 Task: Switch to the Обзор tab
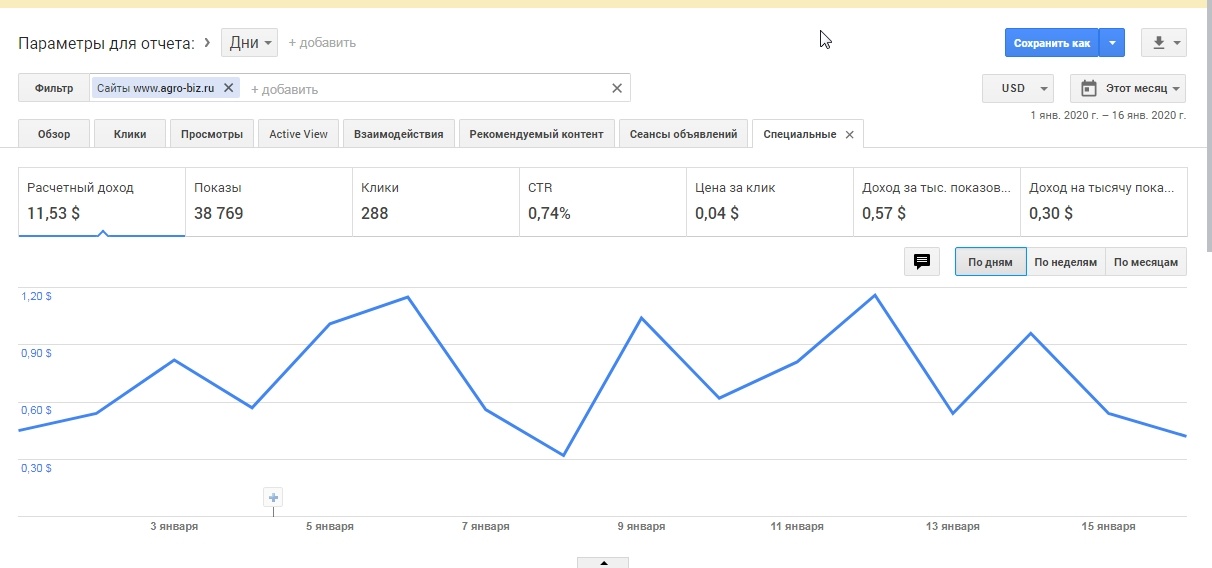click(x=54, y=134)
